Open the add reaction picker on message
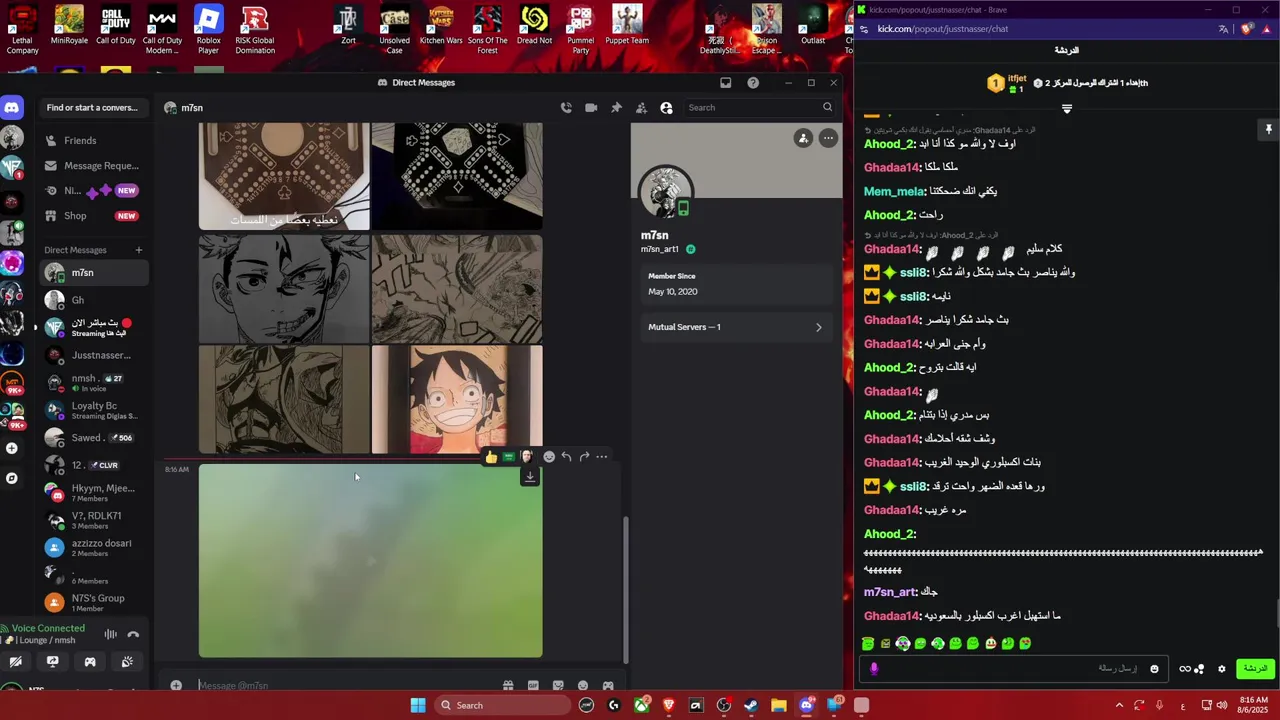This screenshot has height=720, width=1280. 548,457
